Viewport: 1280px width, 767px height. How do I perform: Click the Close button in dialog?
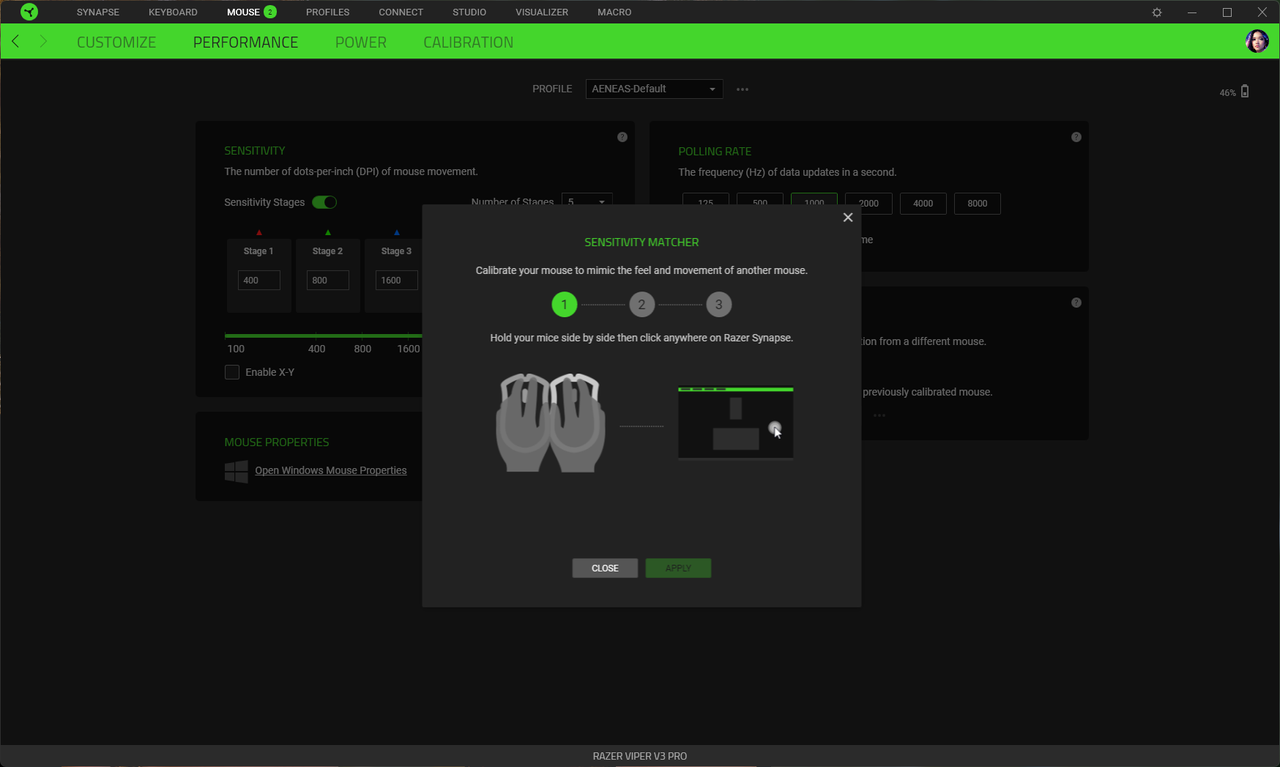coord(605,568)
